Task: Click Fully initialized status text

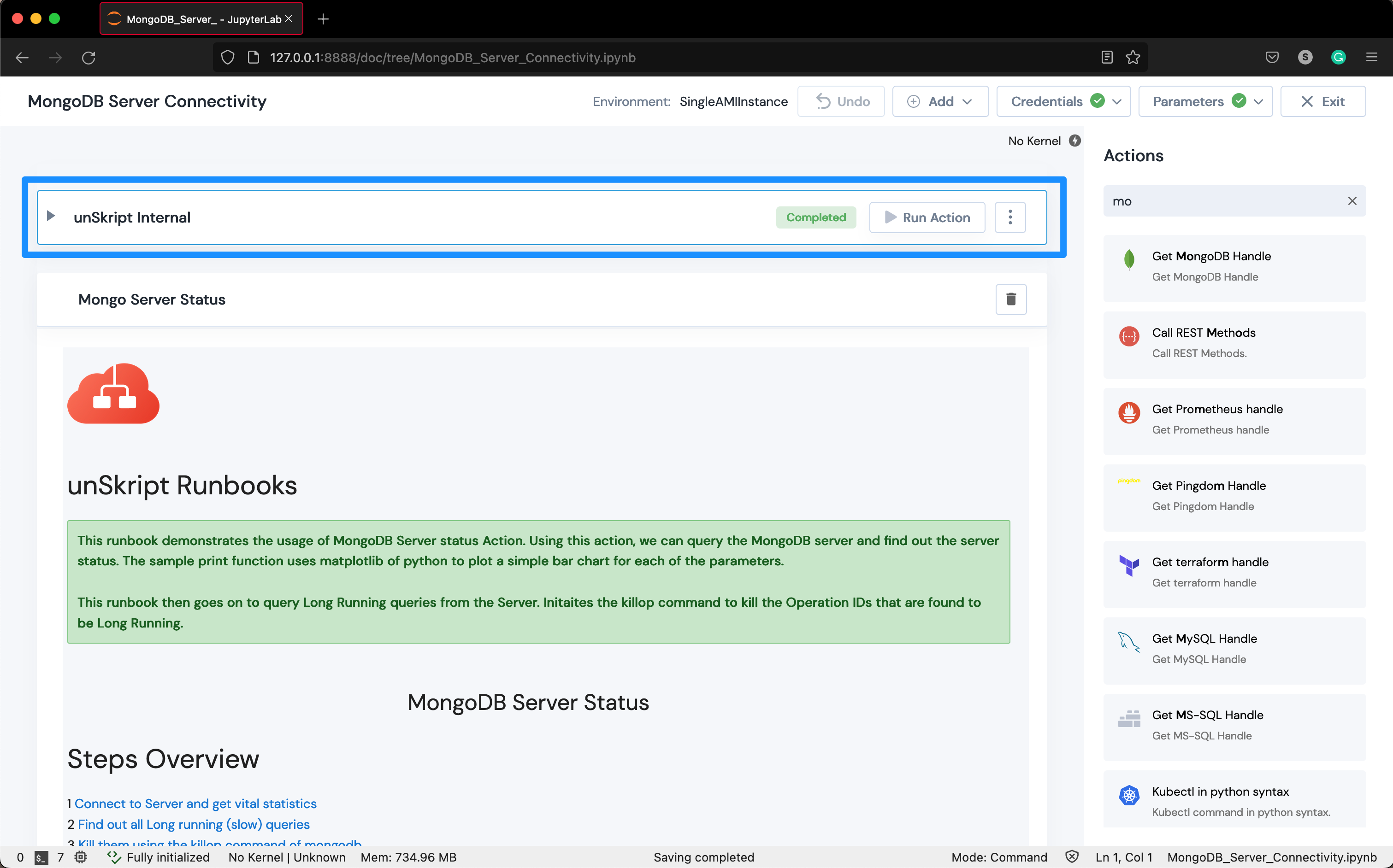Action: [168, 857]
